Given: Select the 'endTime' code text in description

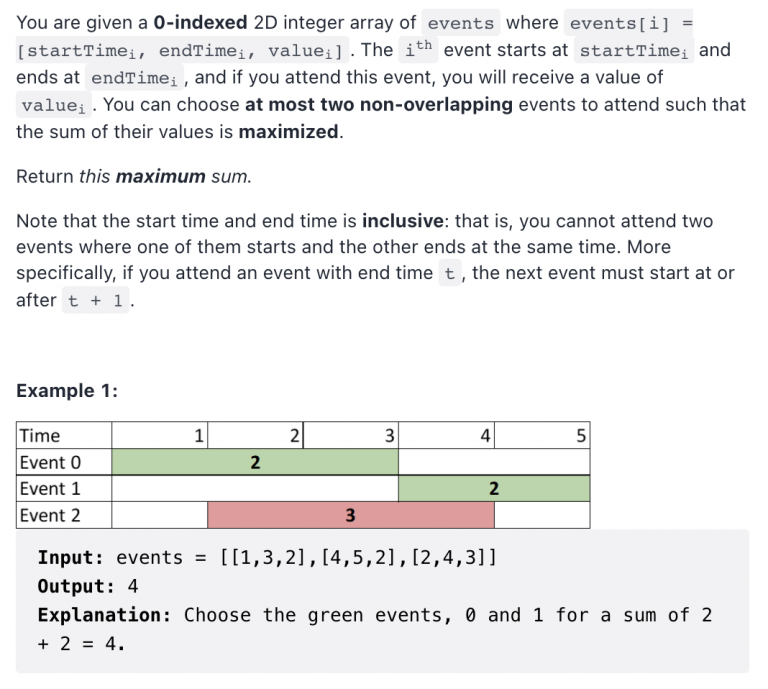Looking at the screenshot, I should point(134,77).
